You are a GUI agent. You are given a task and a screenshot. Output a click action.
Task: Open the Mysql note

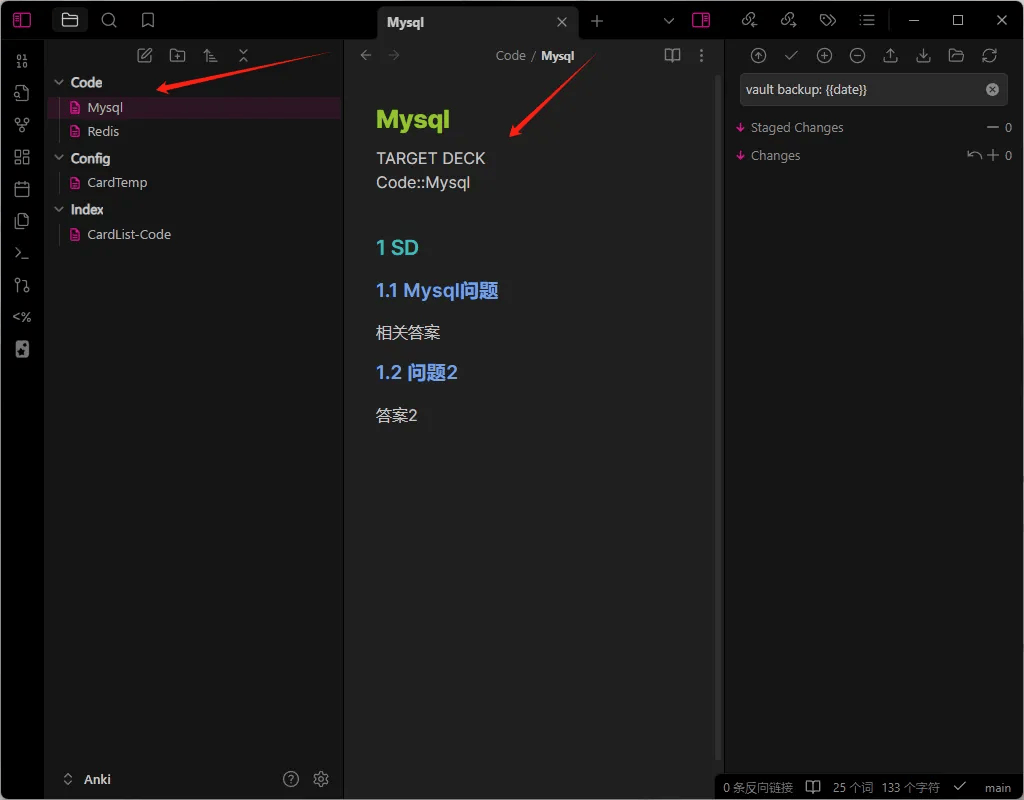[x=195, y=108]
